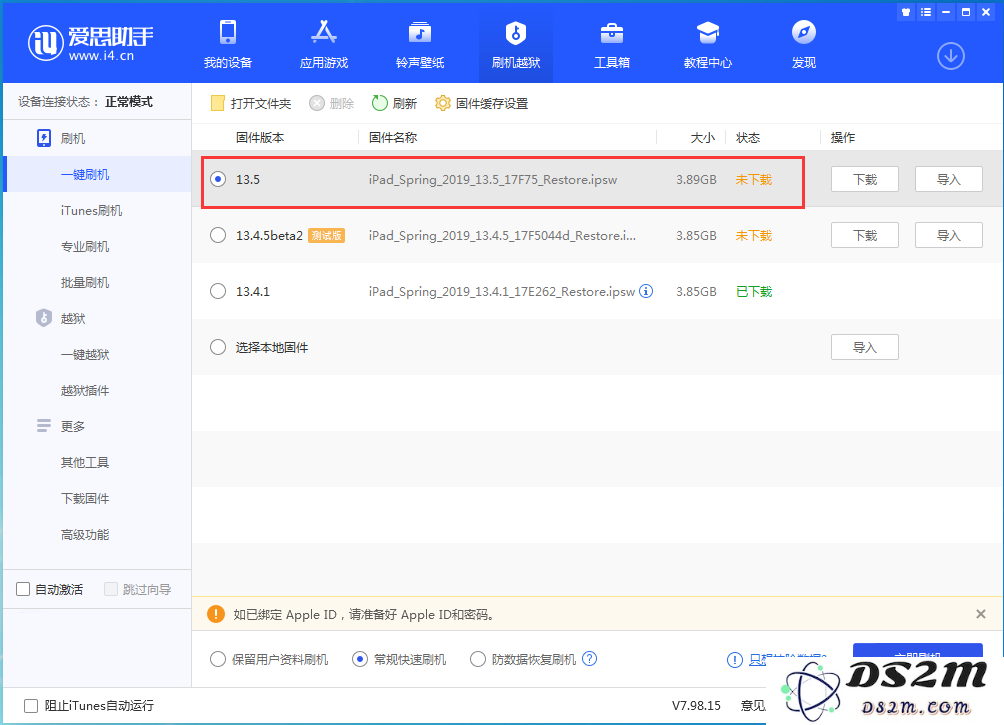Open 应用游戏 apps section
The width and height of the screenshot is (1004, 725).
[323, 44]
